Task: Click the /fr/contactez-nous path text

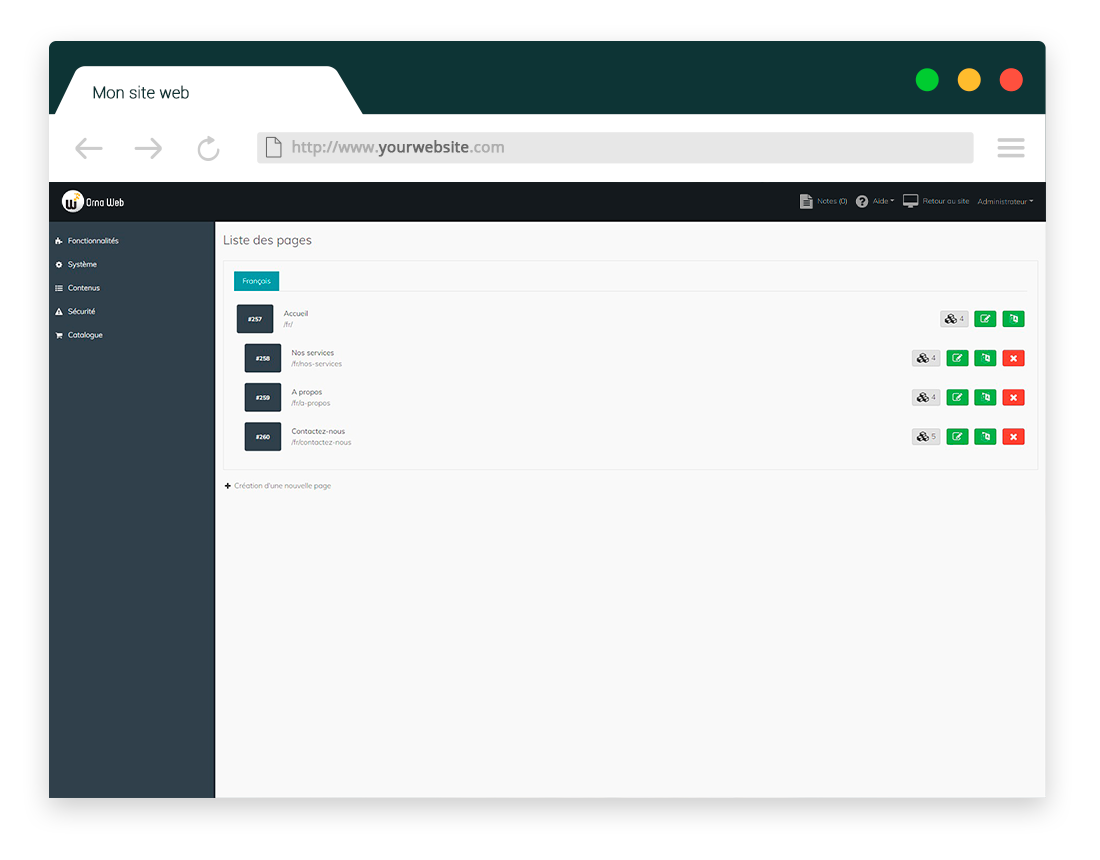Action: [x=321, y=443]
